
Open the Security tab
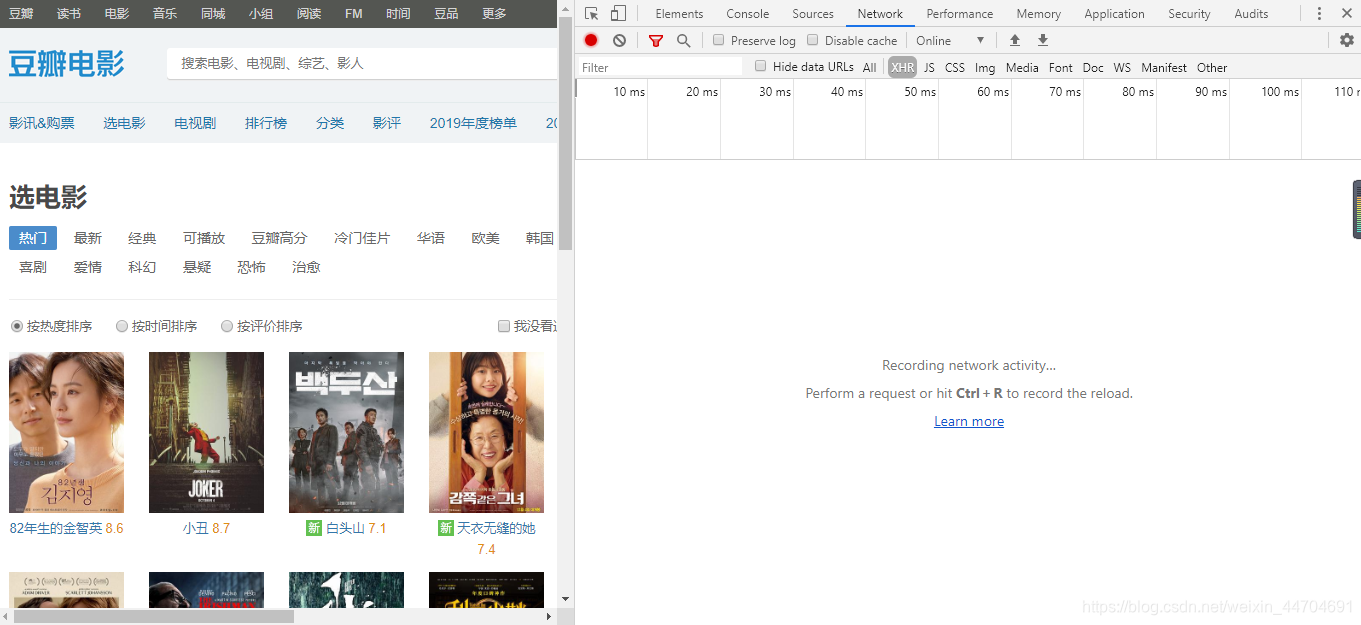point(1189,13)
